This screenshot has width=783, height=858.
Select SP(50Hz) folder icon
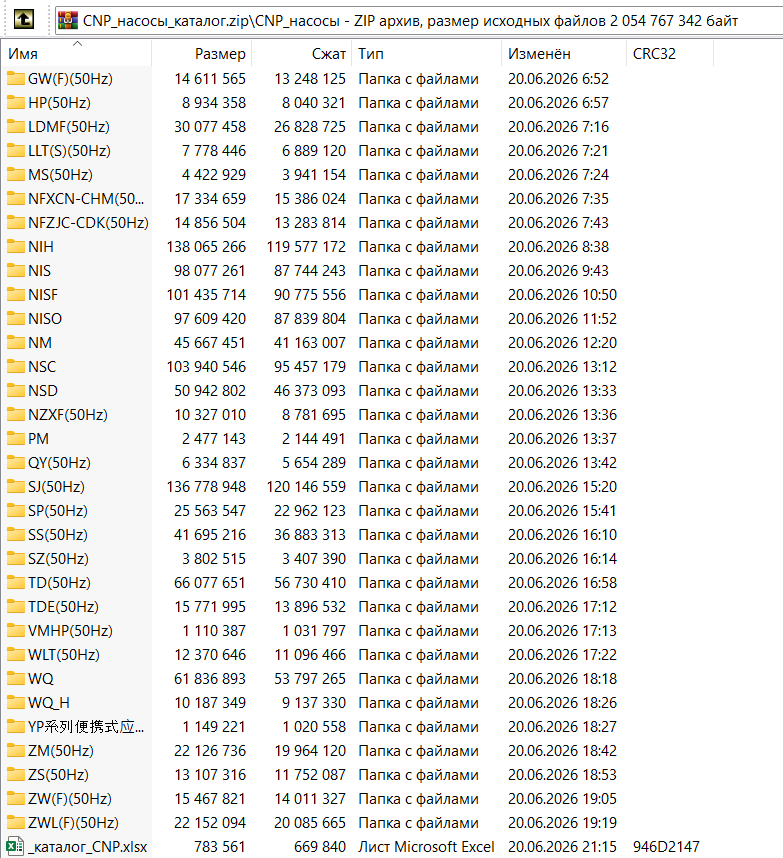(16, 511)
